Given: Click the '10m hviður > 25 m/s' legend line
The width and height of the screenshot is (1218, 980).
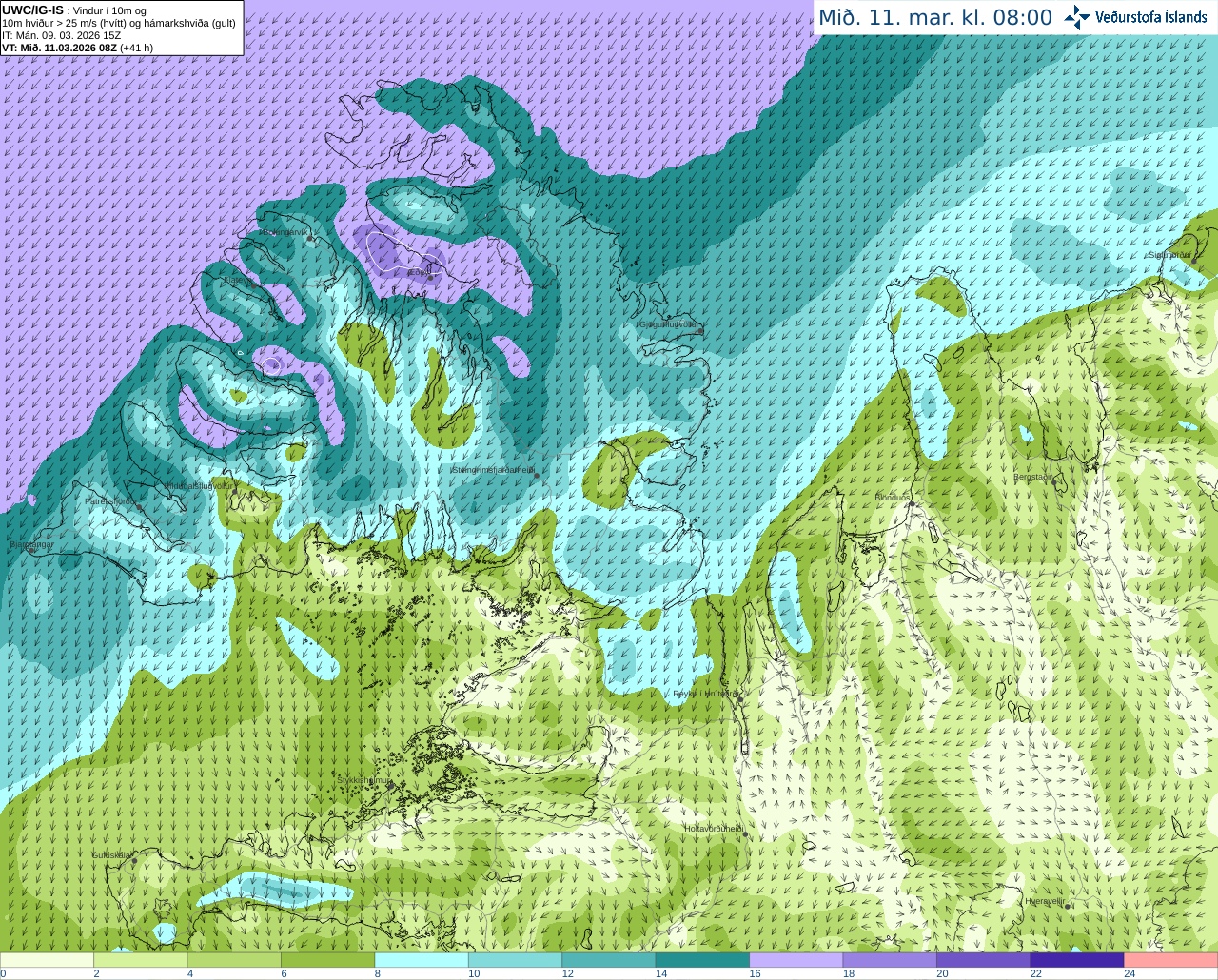Looking at the screenshot, I should point(119,23).
